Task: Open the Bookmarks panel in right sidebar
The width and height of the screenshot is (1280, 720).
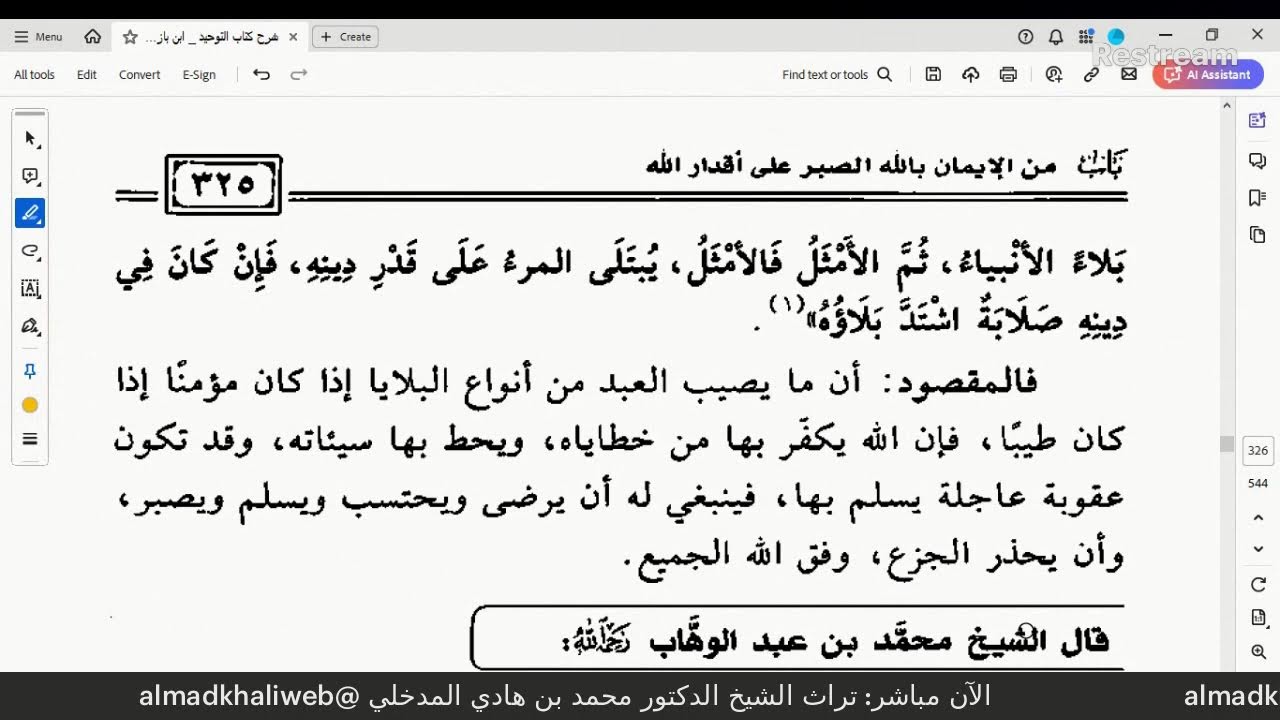Action: 1258,198
